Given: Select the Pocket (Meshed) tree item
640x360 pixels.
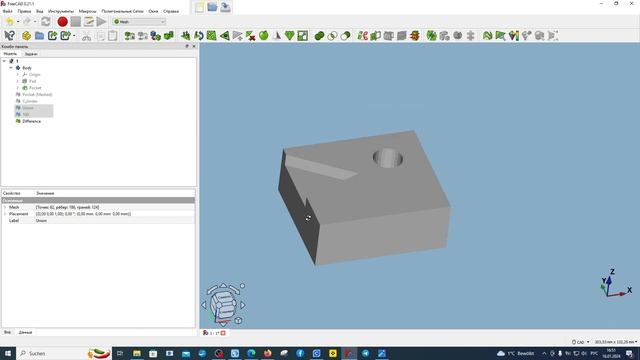Looking at the screenshot, I should click(37, 94).
